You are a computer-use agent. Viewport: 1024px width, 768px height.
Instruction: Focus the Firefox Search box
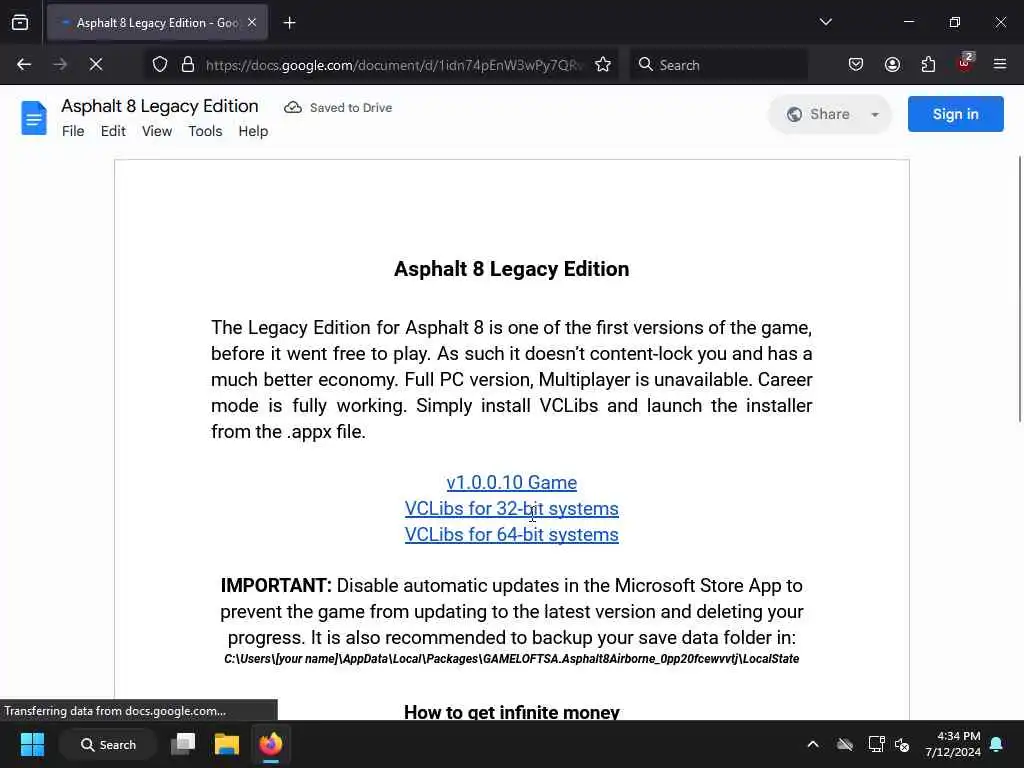click(718, 65)
